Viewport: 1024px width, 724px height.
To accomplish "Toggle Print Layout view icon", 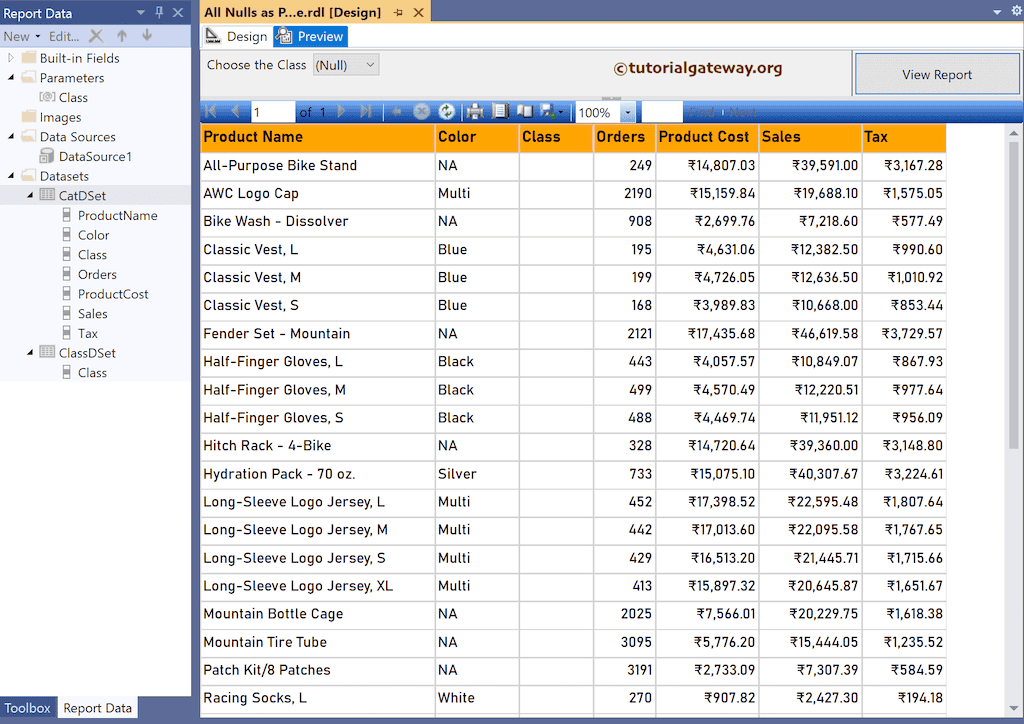I will tap(501, 112).
